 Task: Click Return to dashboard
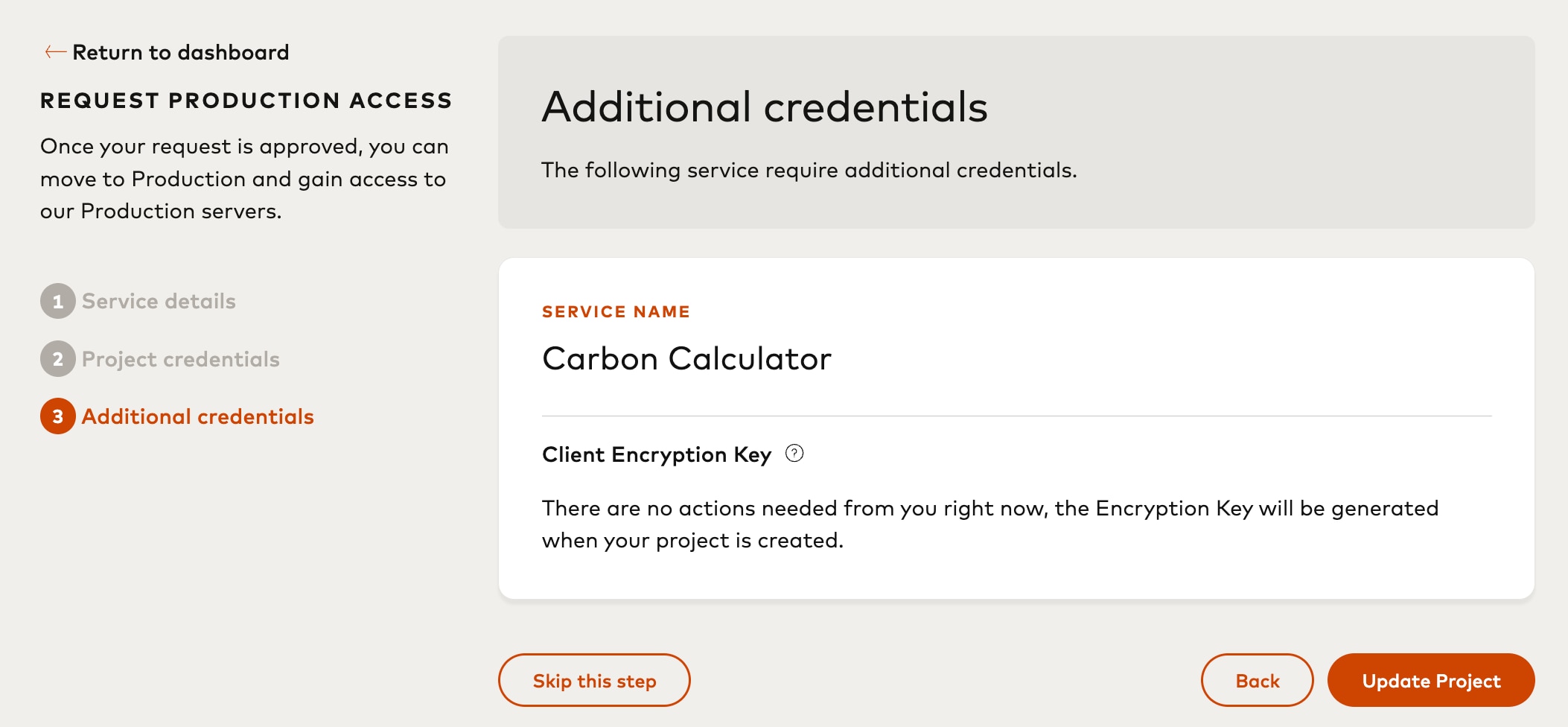click(x=180, y=51)
